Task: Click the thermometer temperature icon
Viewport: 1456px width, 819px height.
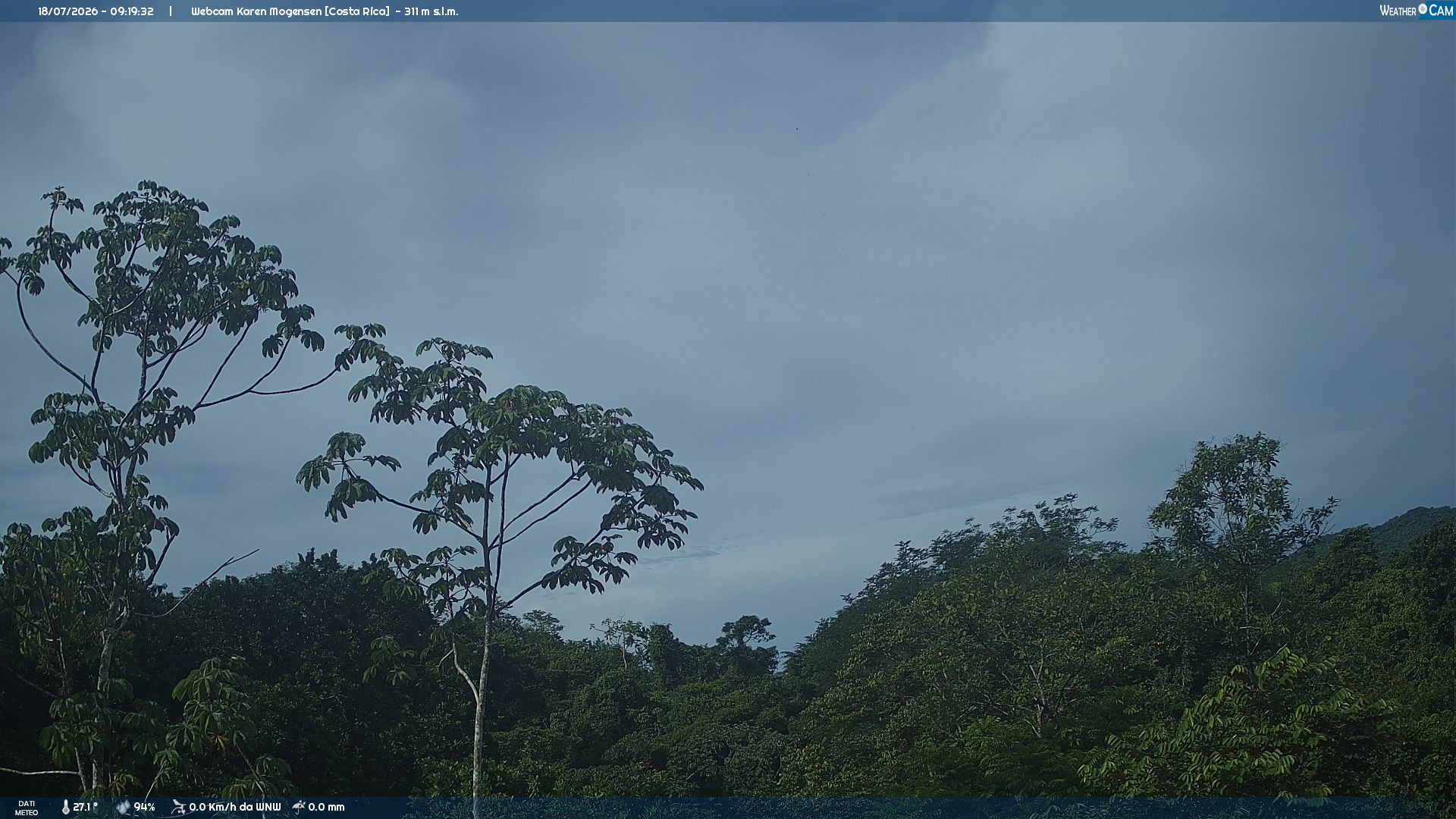Action: (66, 808)
